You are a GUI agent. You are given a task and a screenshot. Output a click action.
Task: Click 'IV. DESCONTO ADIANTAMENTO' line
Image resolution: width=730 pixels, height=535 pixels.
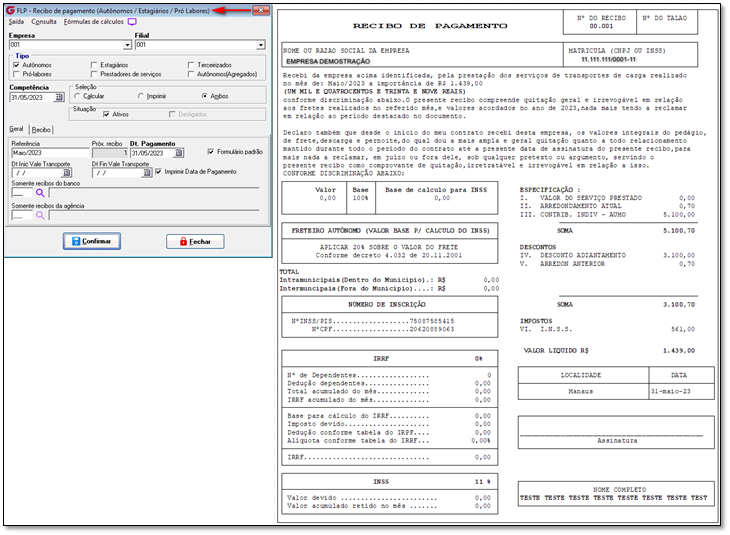[607, 255]
